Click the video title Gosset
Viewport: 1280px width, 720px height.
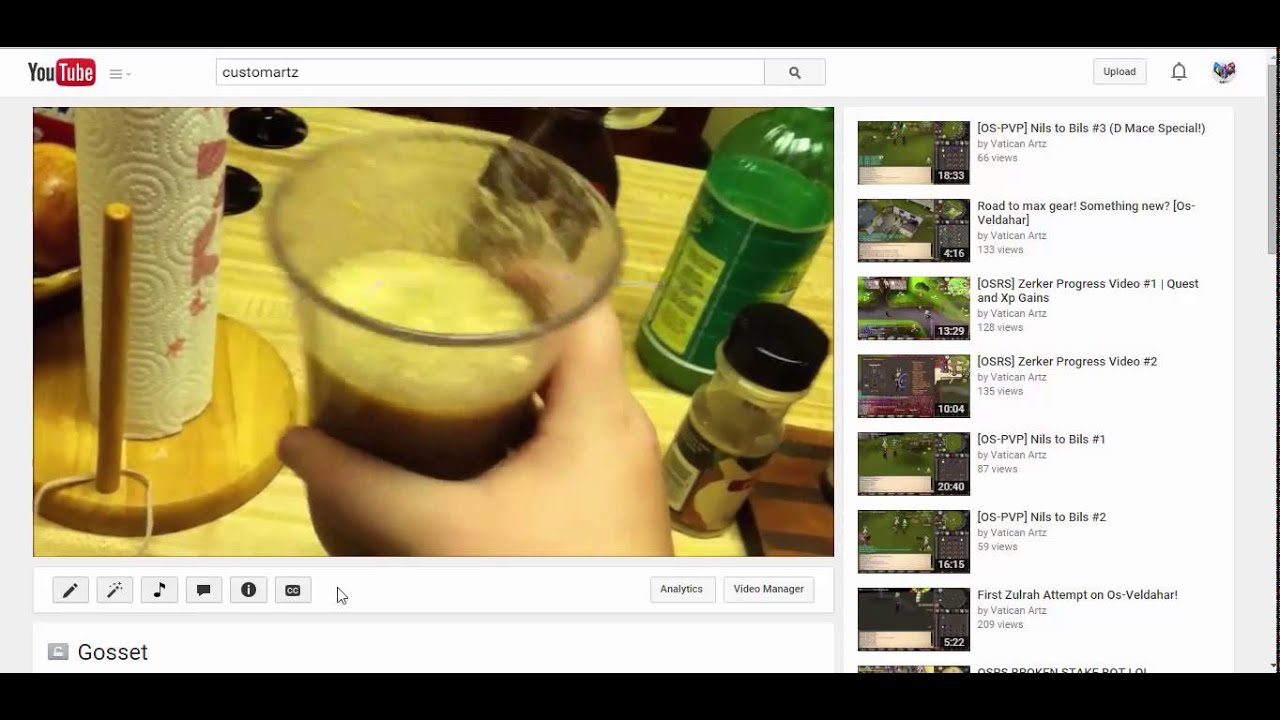click(x=113, y=652)
